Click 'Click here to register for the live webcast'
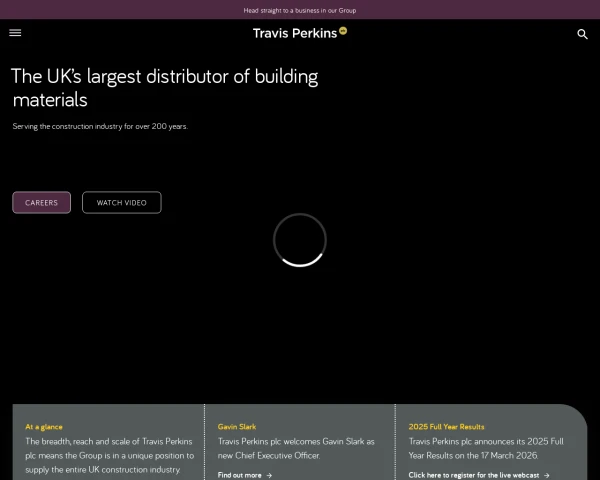 pyautogui.click(x=474, y=475)
